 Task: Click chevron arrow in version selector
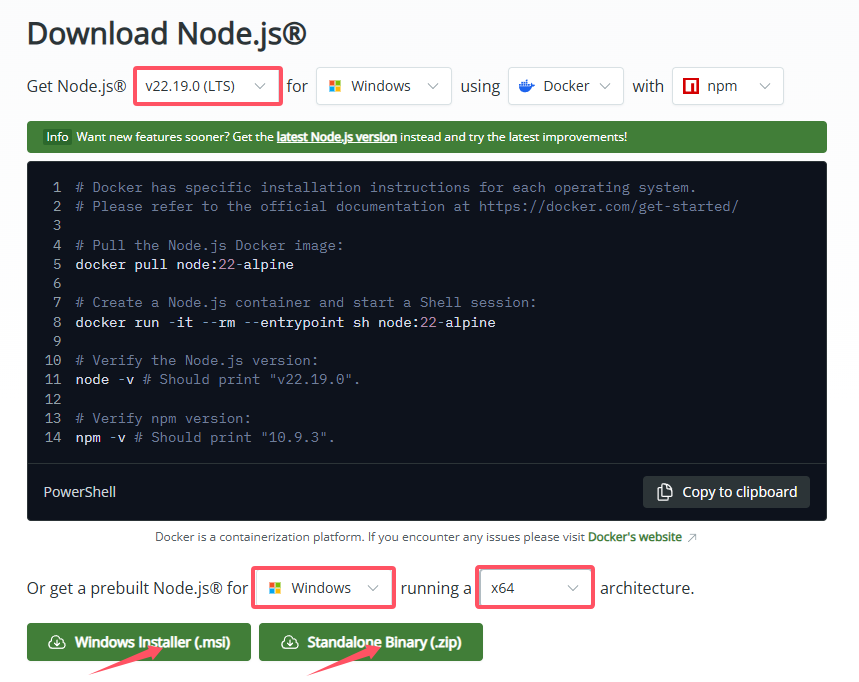click(260, 86)
